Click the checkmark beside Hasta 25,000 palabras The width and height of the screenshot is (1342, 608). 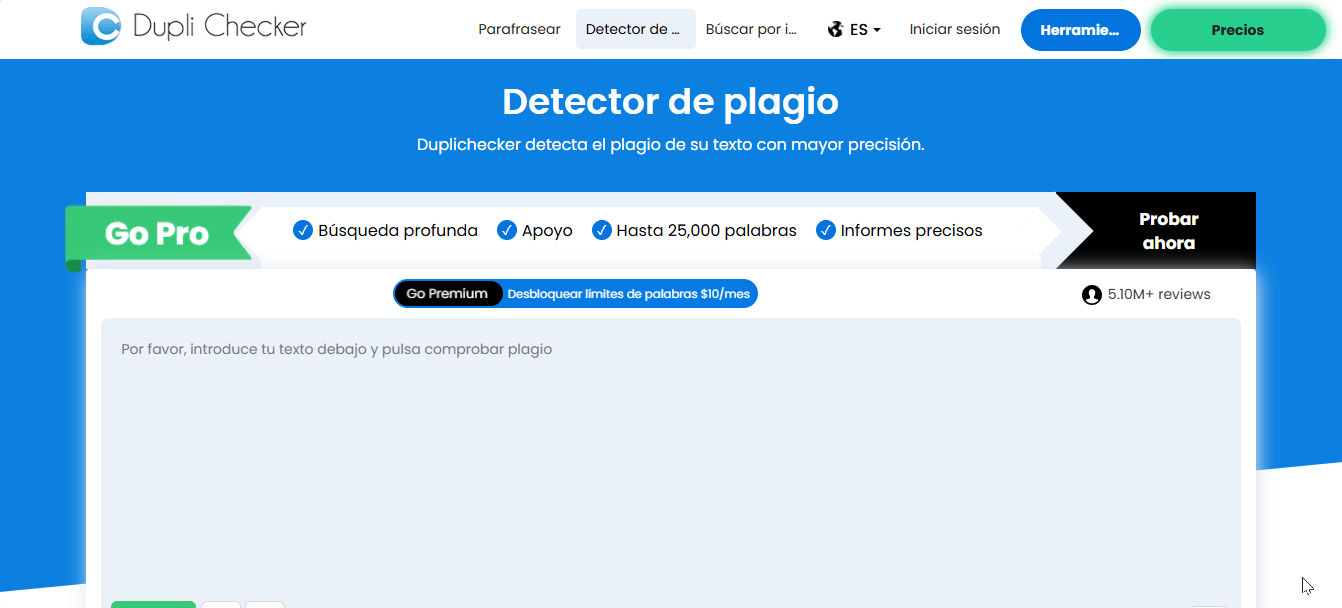(602, 229)
